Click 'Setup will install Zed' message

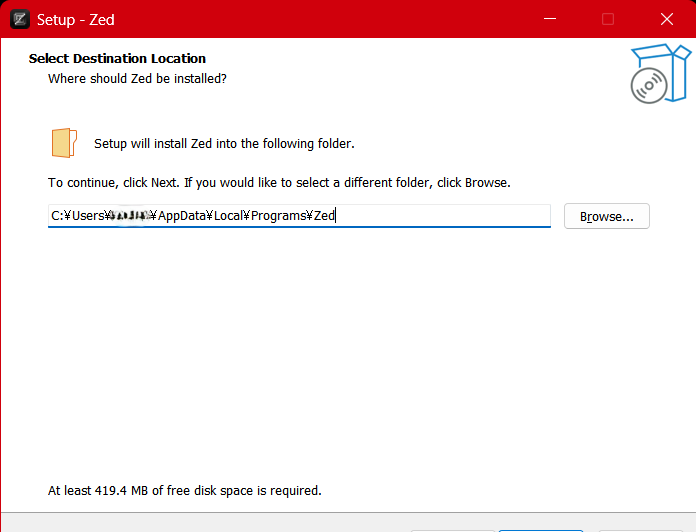[224, 144]
